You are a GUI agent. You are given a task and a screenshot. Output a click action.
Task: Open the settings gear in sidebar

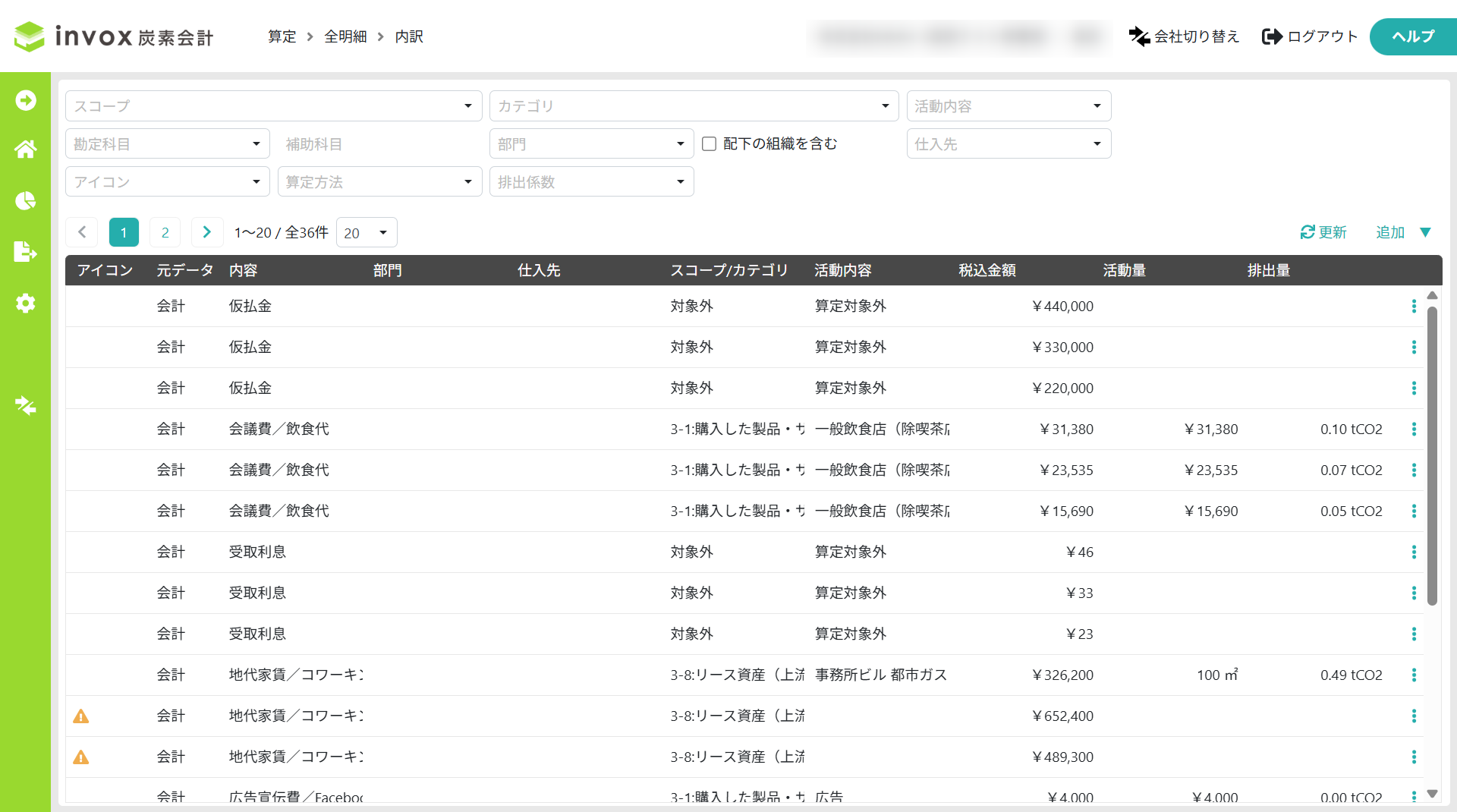tap(25, 303)
